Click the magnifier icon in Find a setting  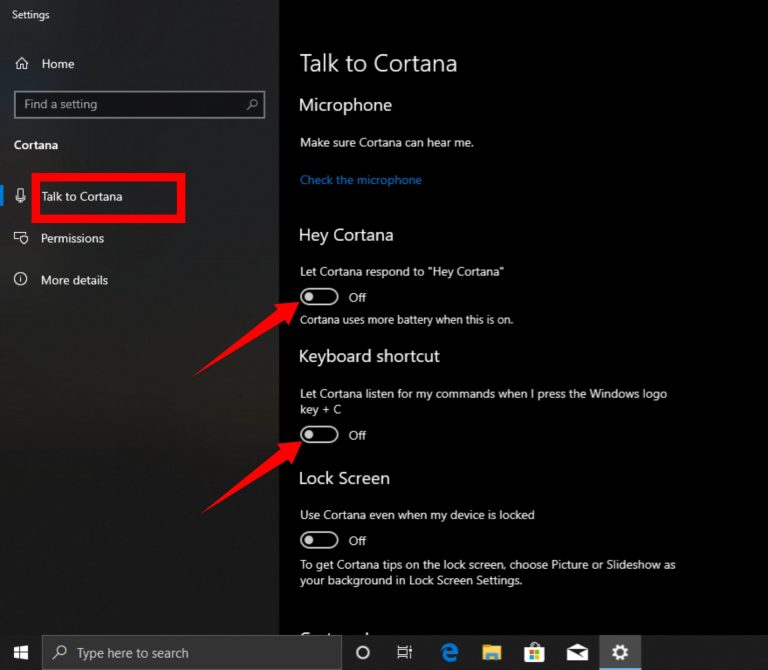pyautogui.click(x=252, y=104)
